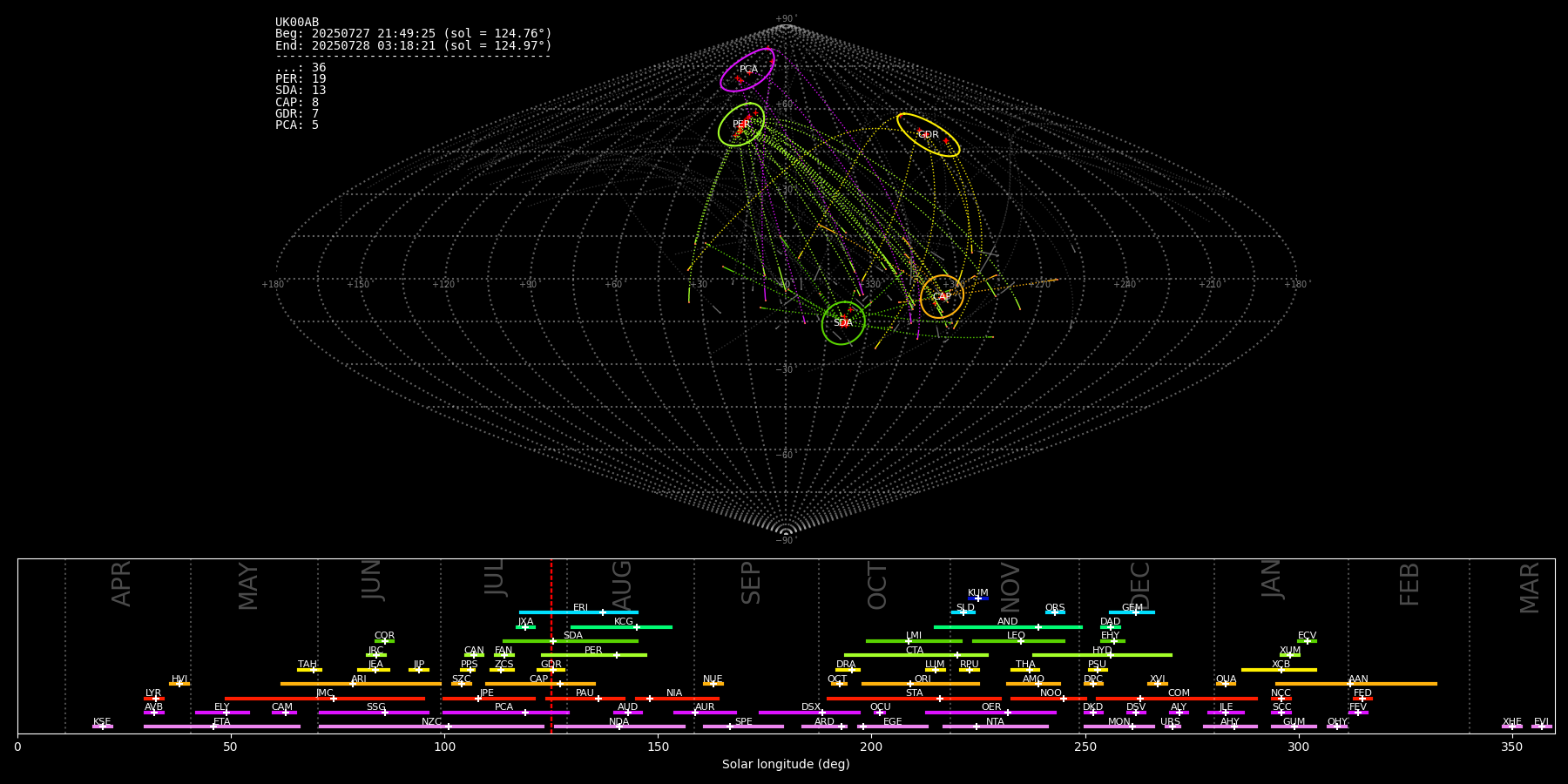This screenshot has width=1568, height=784.
Task: Click the SDA radiant label on the sky map
Action: click(843, 323)
